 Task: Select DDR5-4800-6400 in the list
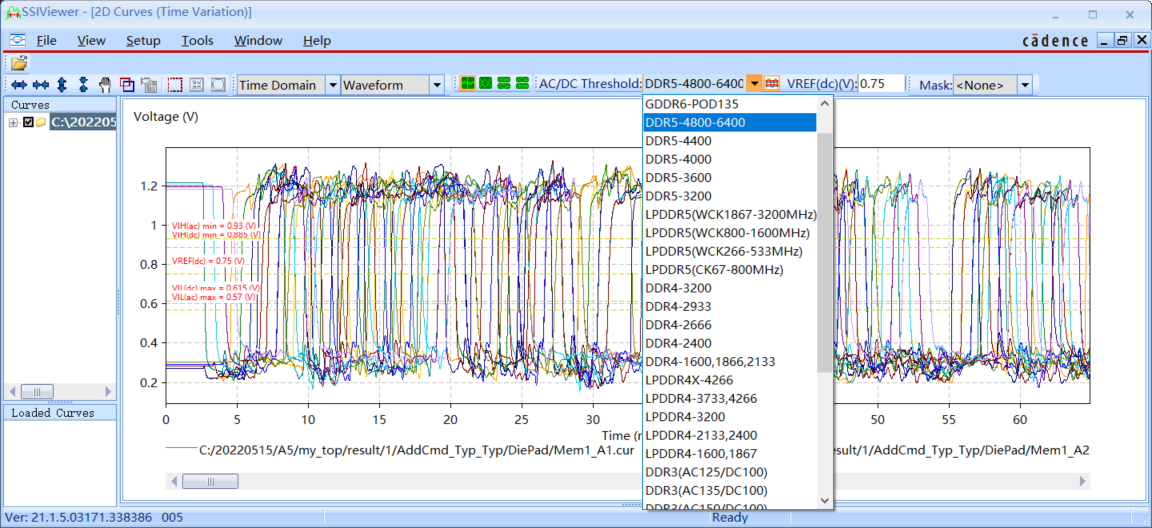(730, 123)
